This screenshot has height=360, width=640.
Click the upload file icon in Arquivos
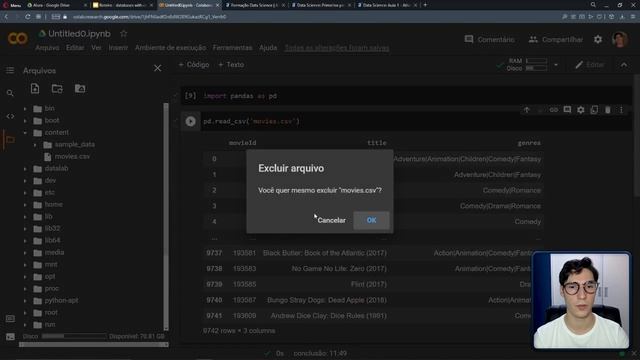click(35, 89)
